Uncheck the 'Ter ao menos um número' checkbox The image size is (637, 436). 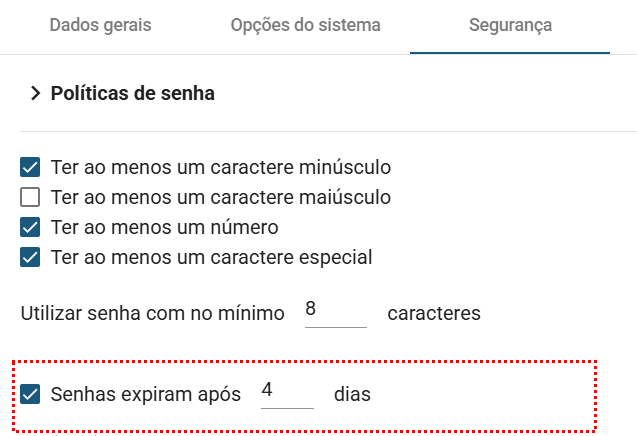30,227
